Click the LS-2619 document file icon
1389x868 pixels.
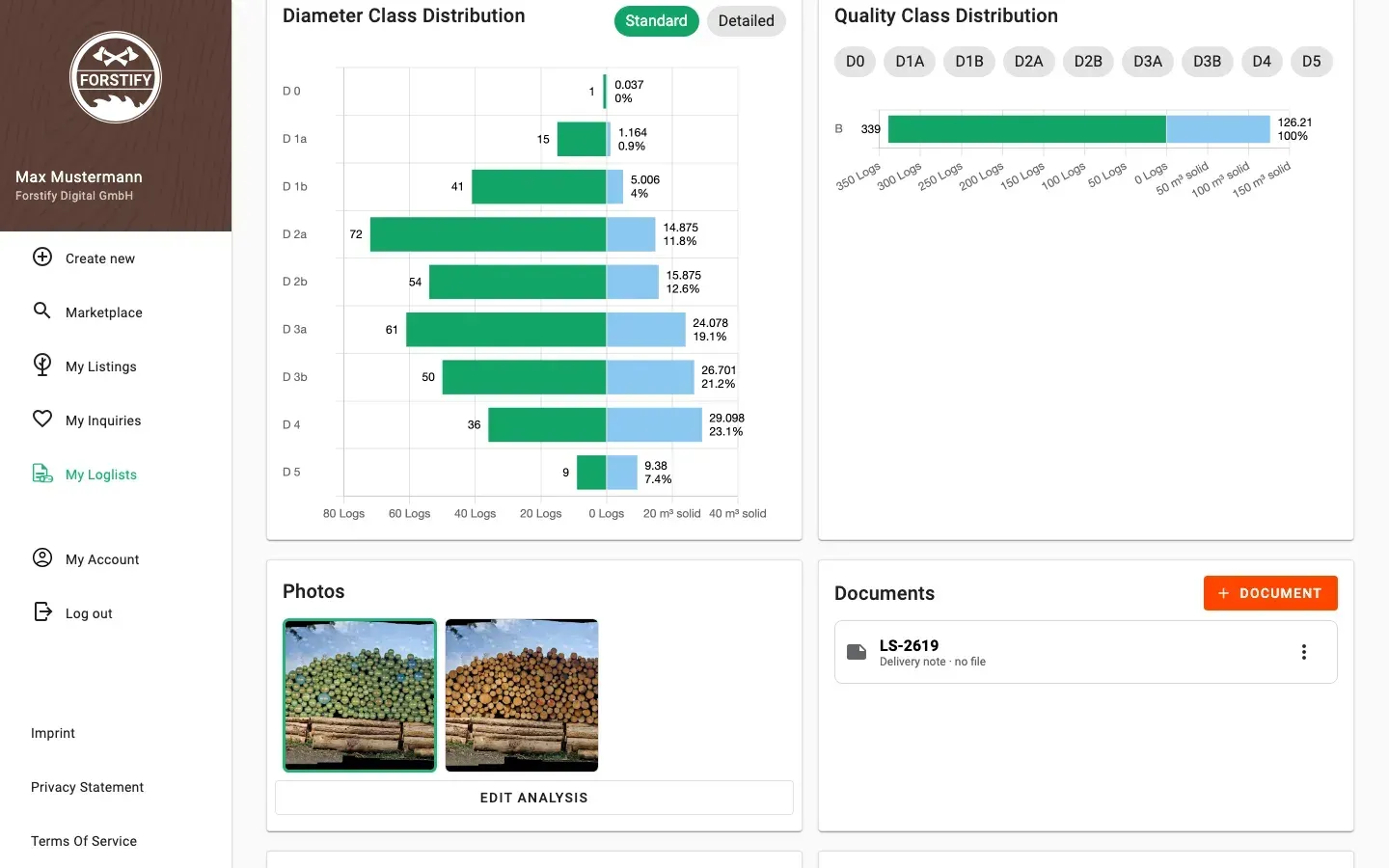(x=857, y=652)
